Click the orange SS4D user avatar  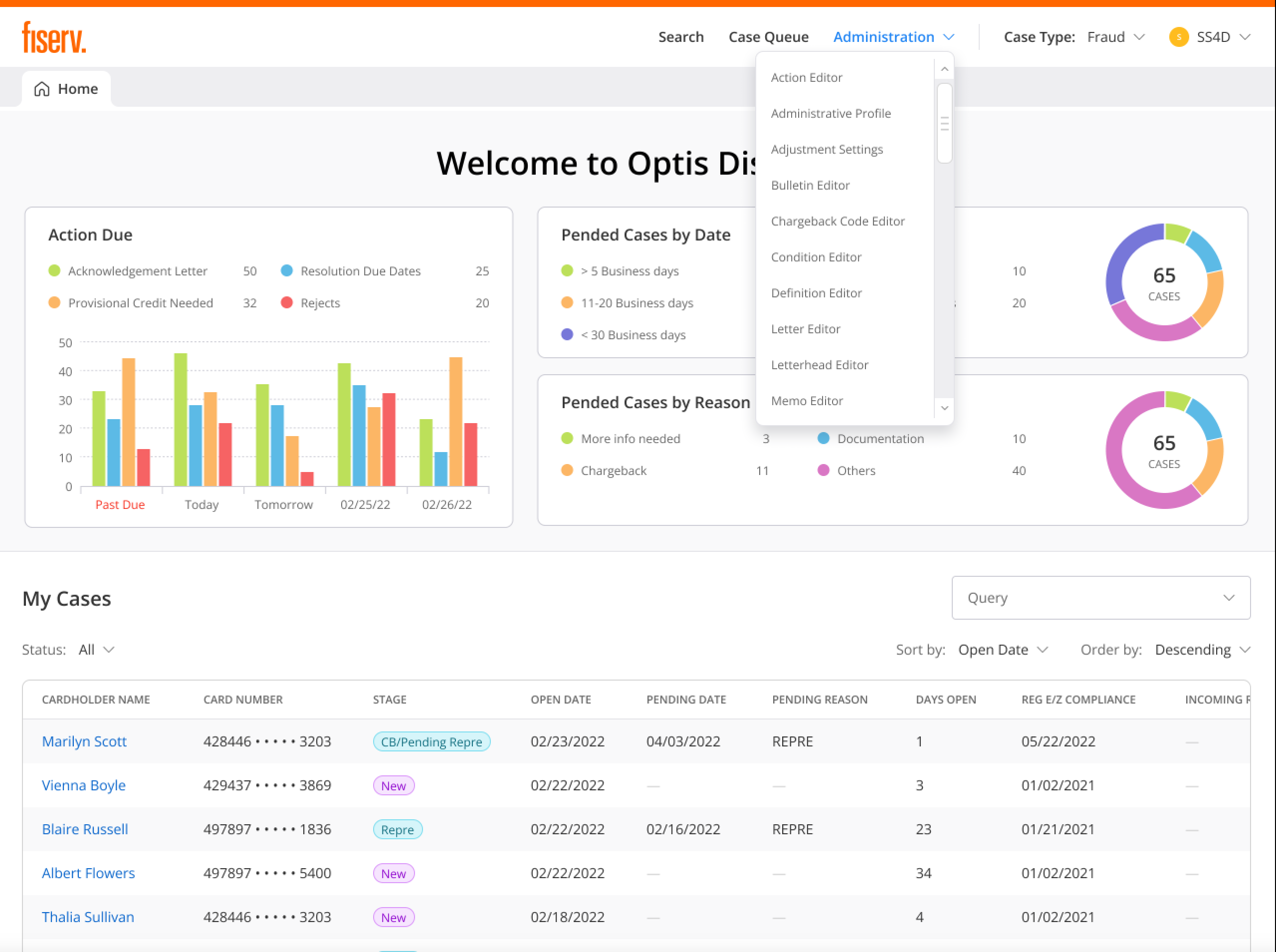tap(1179, 37)
